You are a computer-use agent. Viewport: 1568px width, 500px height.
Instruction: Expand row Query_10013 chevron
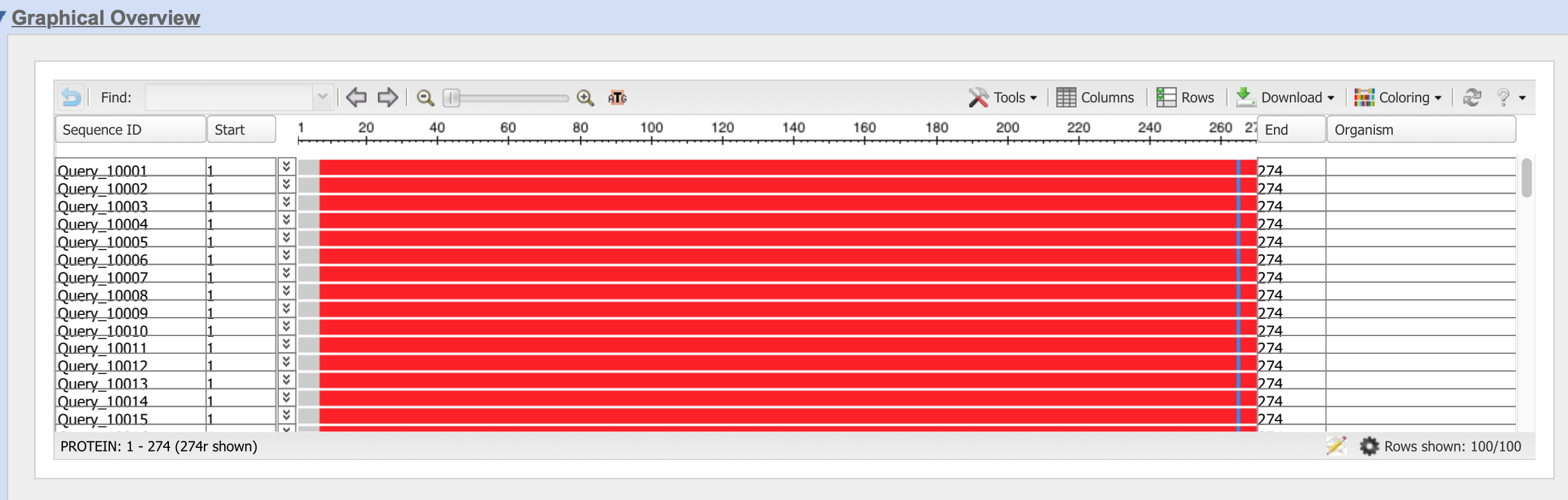286,380
